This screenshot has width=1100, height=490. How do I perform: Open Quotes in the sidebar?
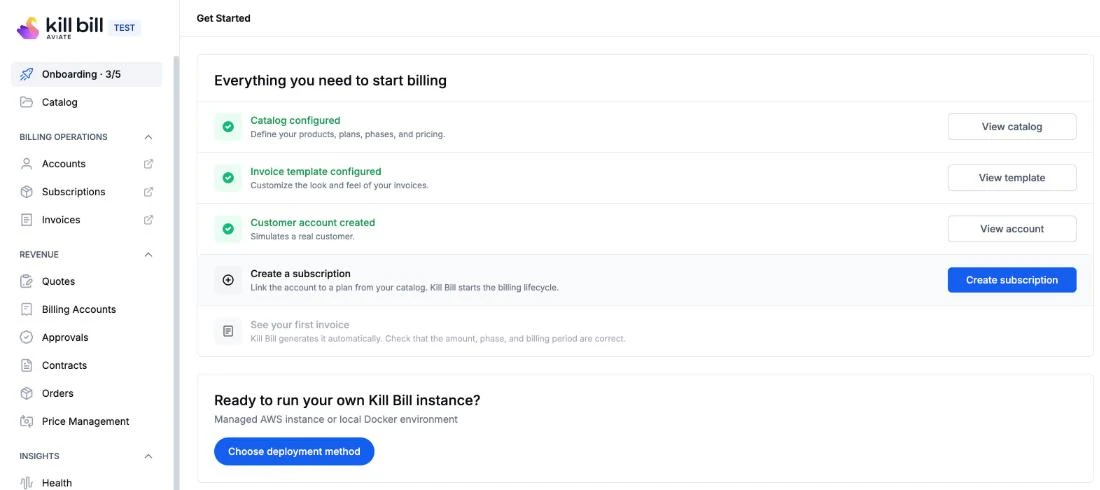(86, 282)
